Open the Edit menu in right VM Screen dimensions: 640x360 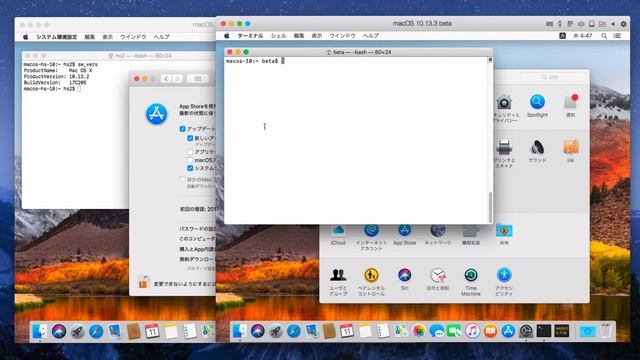[x=299, y=36]
